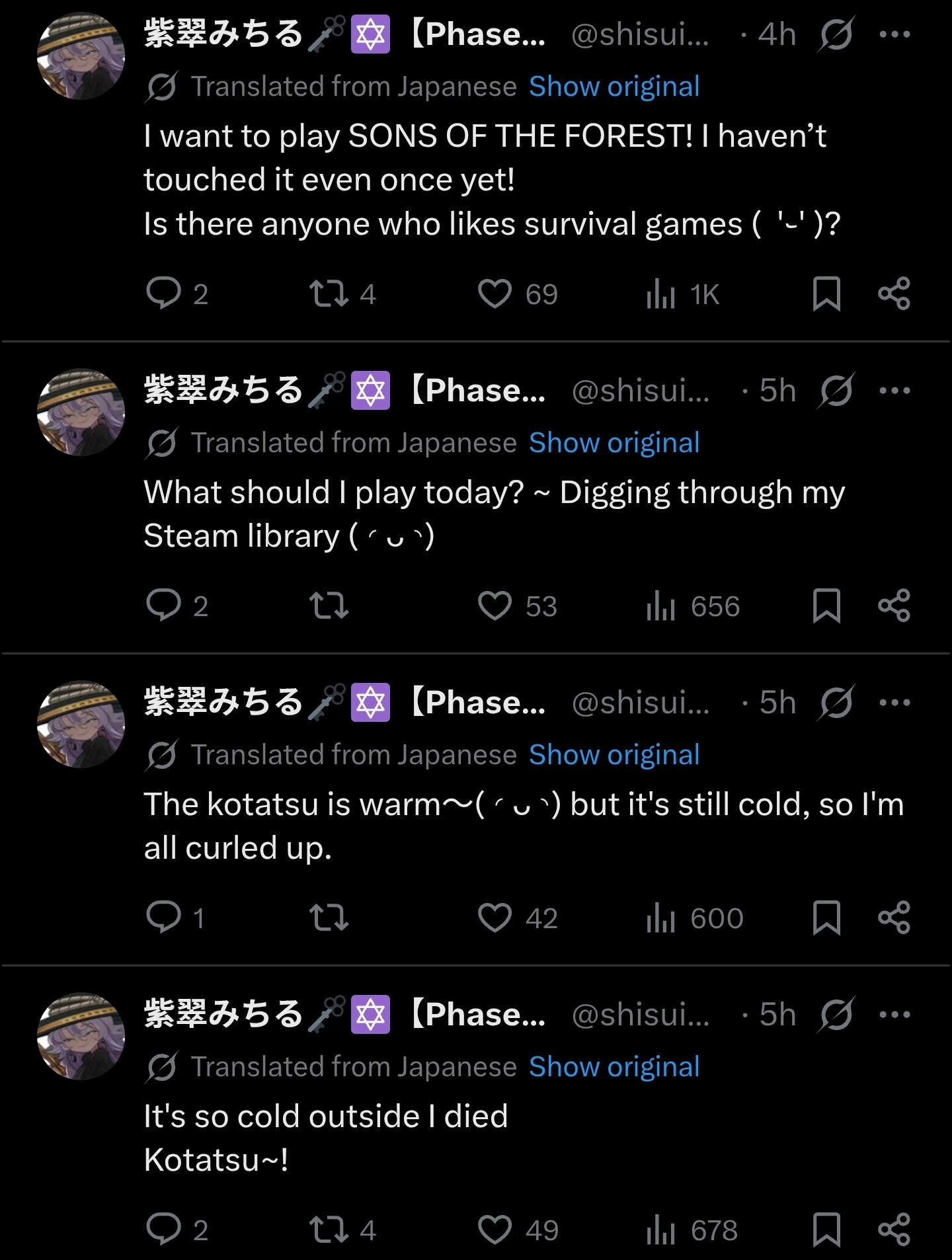952x1260 pixels.
Task: Like the survival games post
Action: [495, 294]
